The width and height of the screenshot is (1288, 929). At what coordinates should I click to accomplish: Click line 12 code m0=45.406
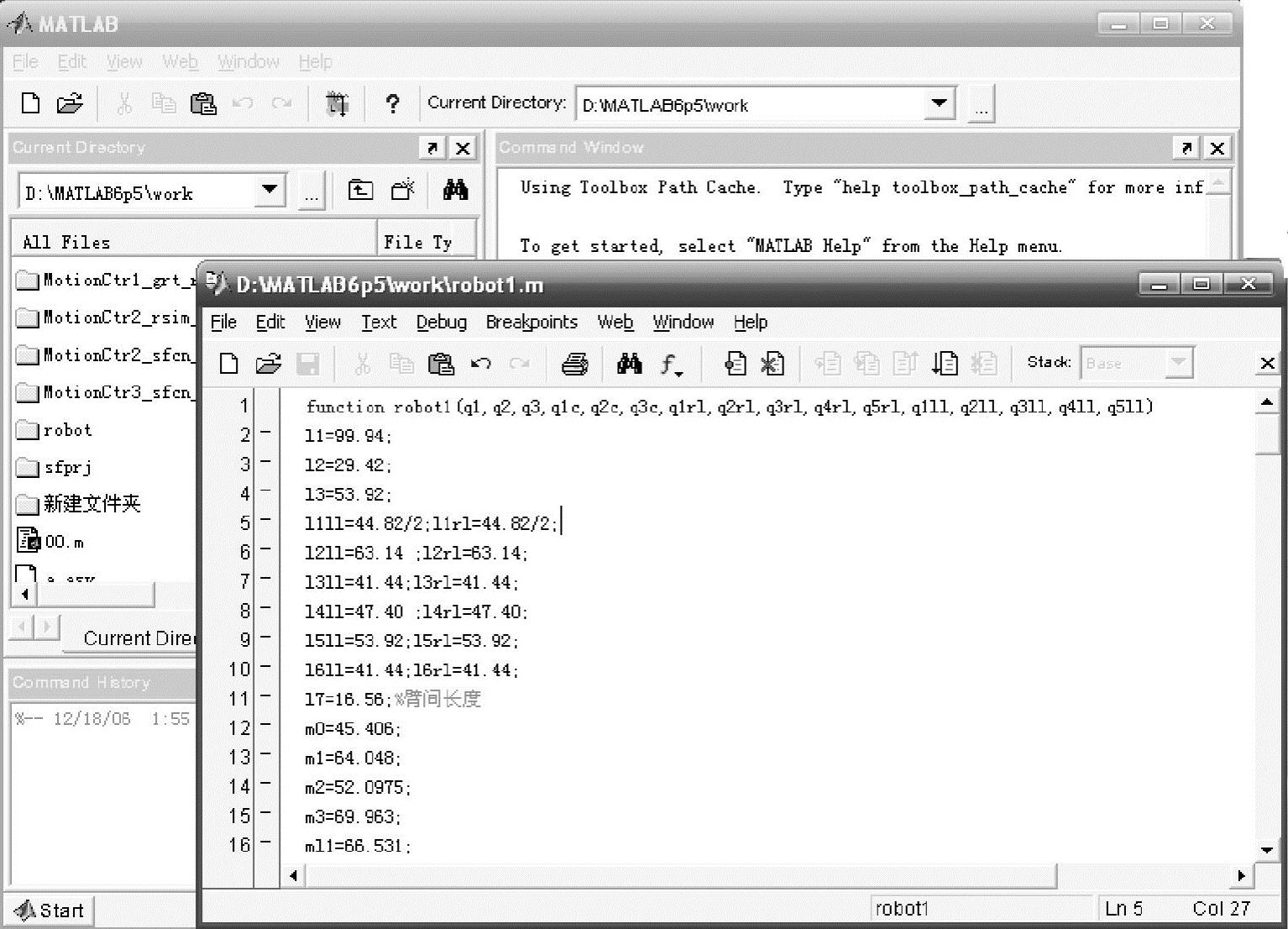point(353,728)
